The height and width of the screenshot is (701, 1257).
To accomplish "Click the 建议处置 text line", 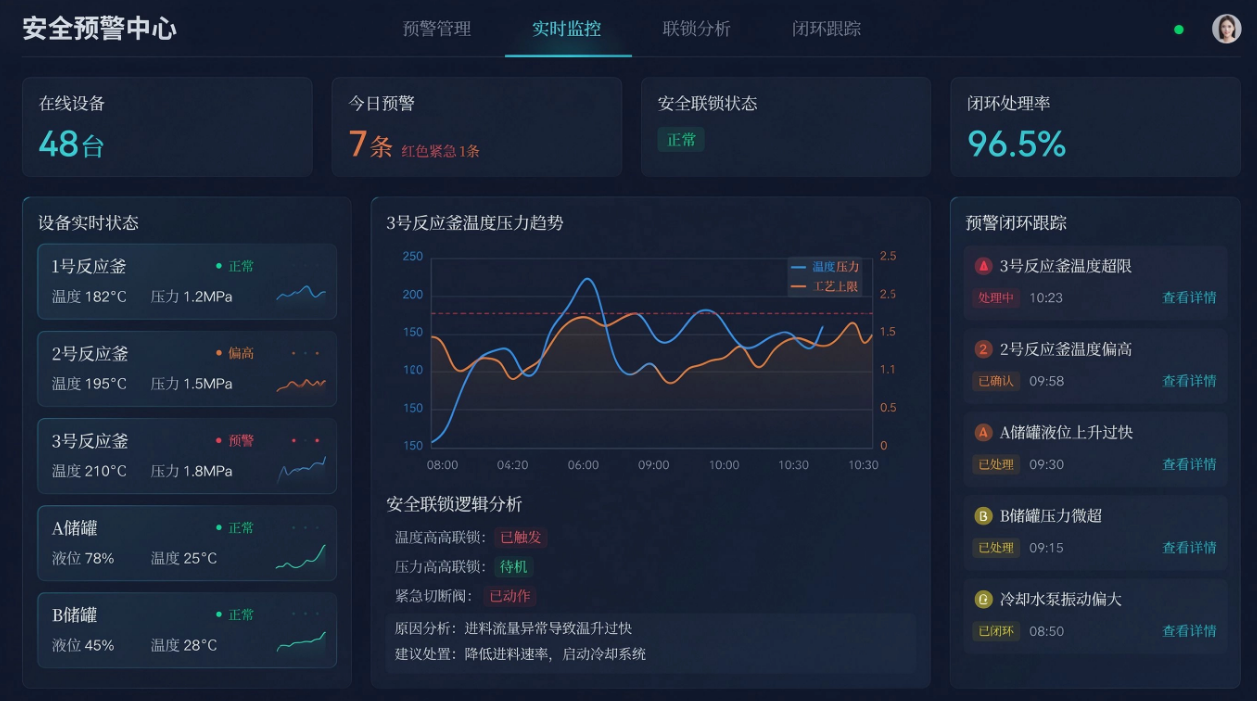I will [x=521, y=654].
